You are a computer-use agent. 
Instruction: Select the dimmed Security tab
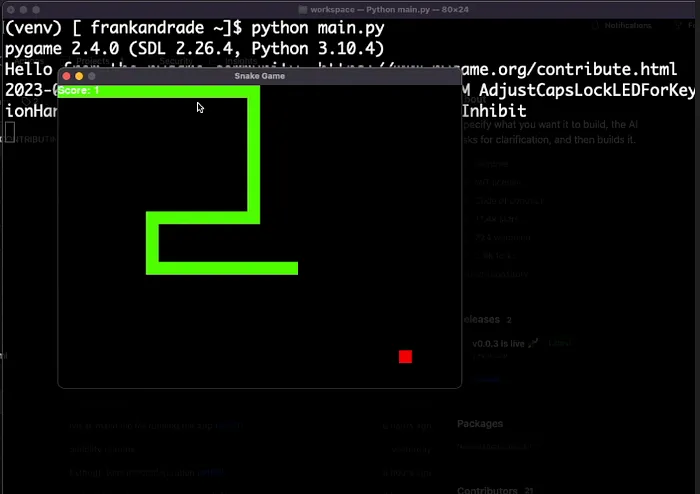point(176,61)
